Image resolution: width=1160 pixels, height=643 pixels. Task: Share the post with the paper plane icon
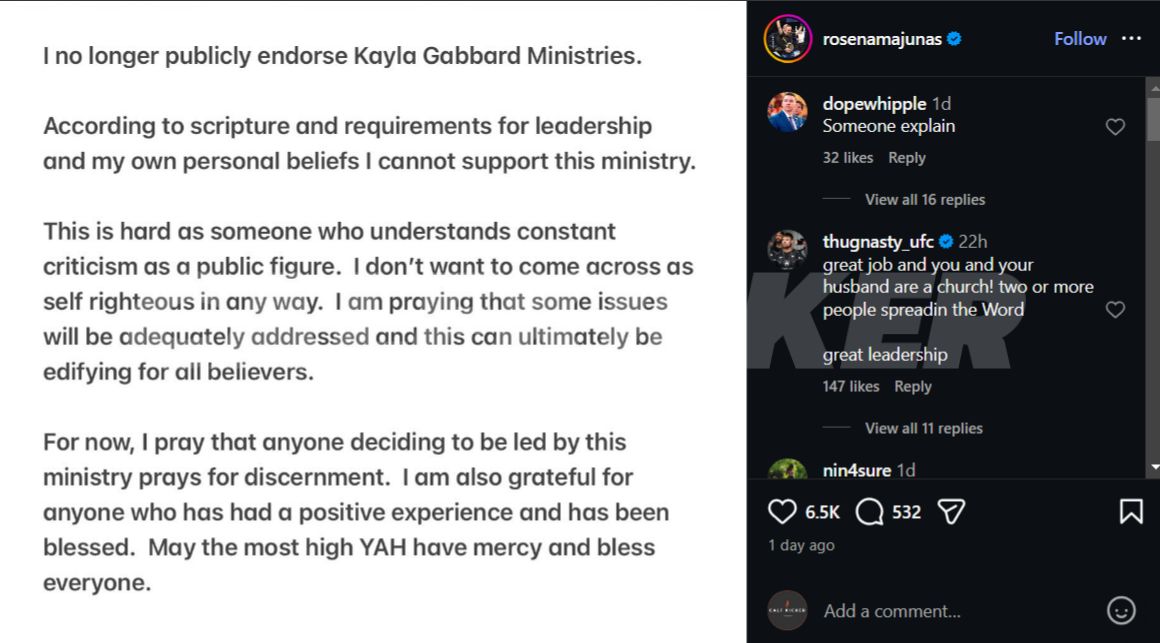click(951, 512)
